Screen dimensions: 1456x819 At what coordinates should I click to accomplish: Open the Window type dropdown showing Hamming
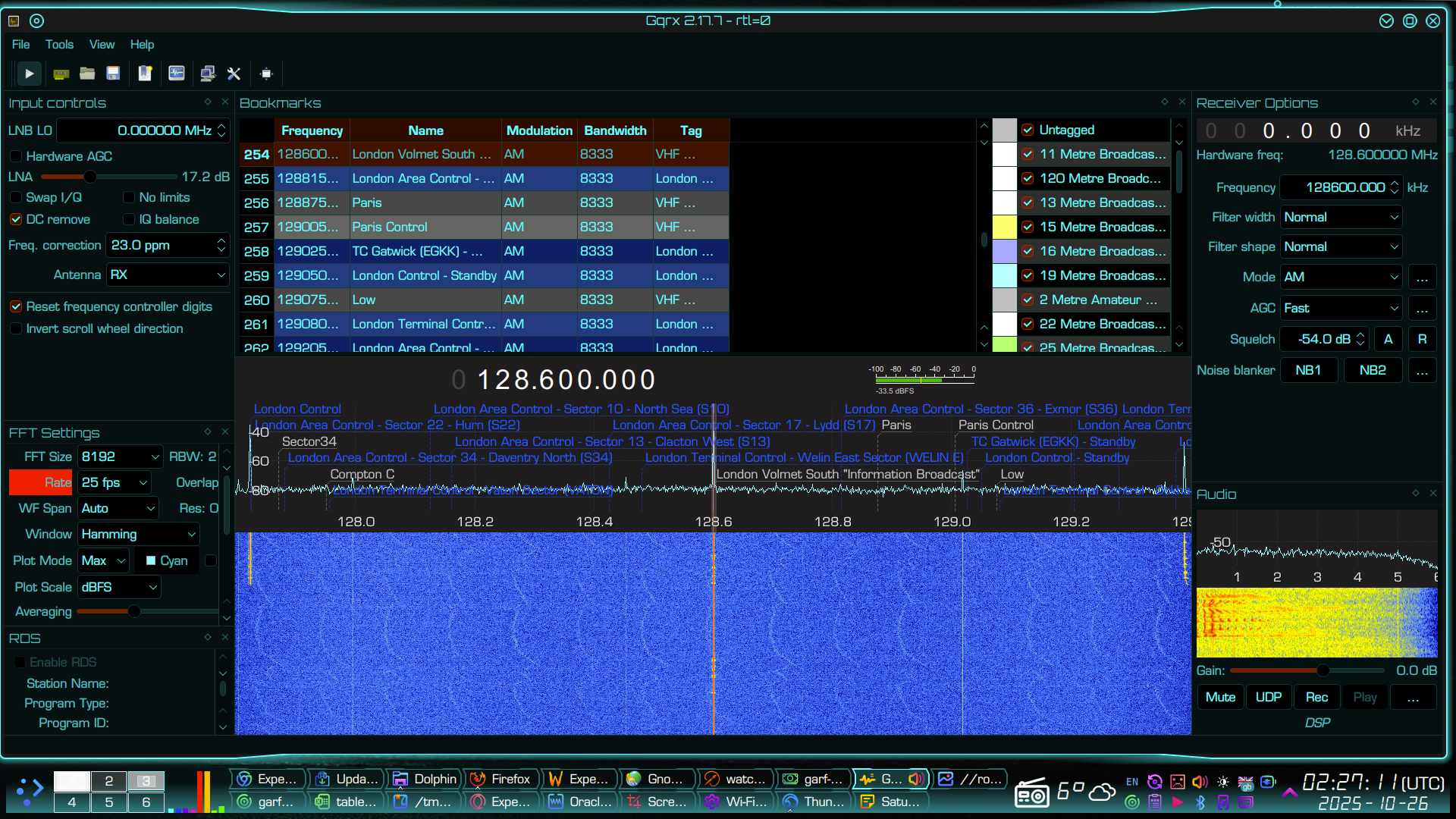point(138,535)
